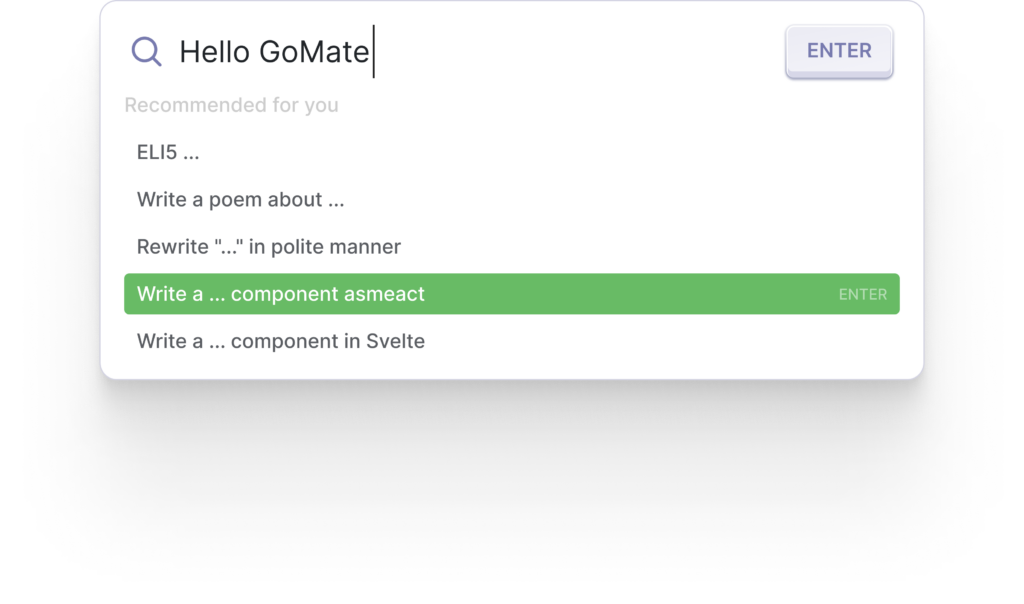Select the "ELI5 ..." suggestion
The image size is (1024, 604).
coord(511,152)
